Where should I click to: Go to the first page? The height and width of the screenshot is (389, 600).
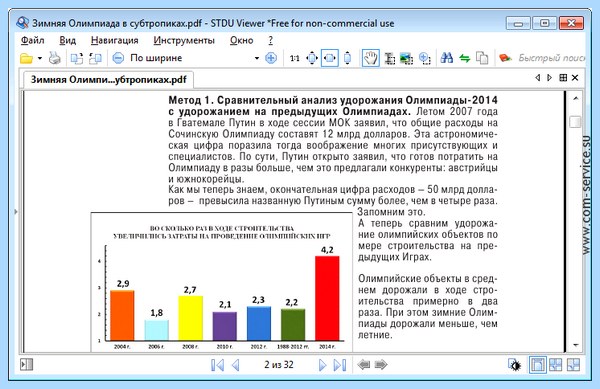(x=217, y=365)
